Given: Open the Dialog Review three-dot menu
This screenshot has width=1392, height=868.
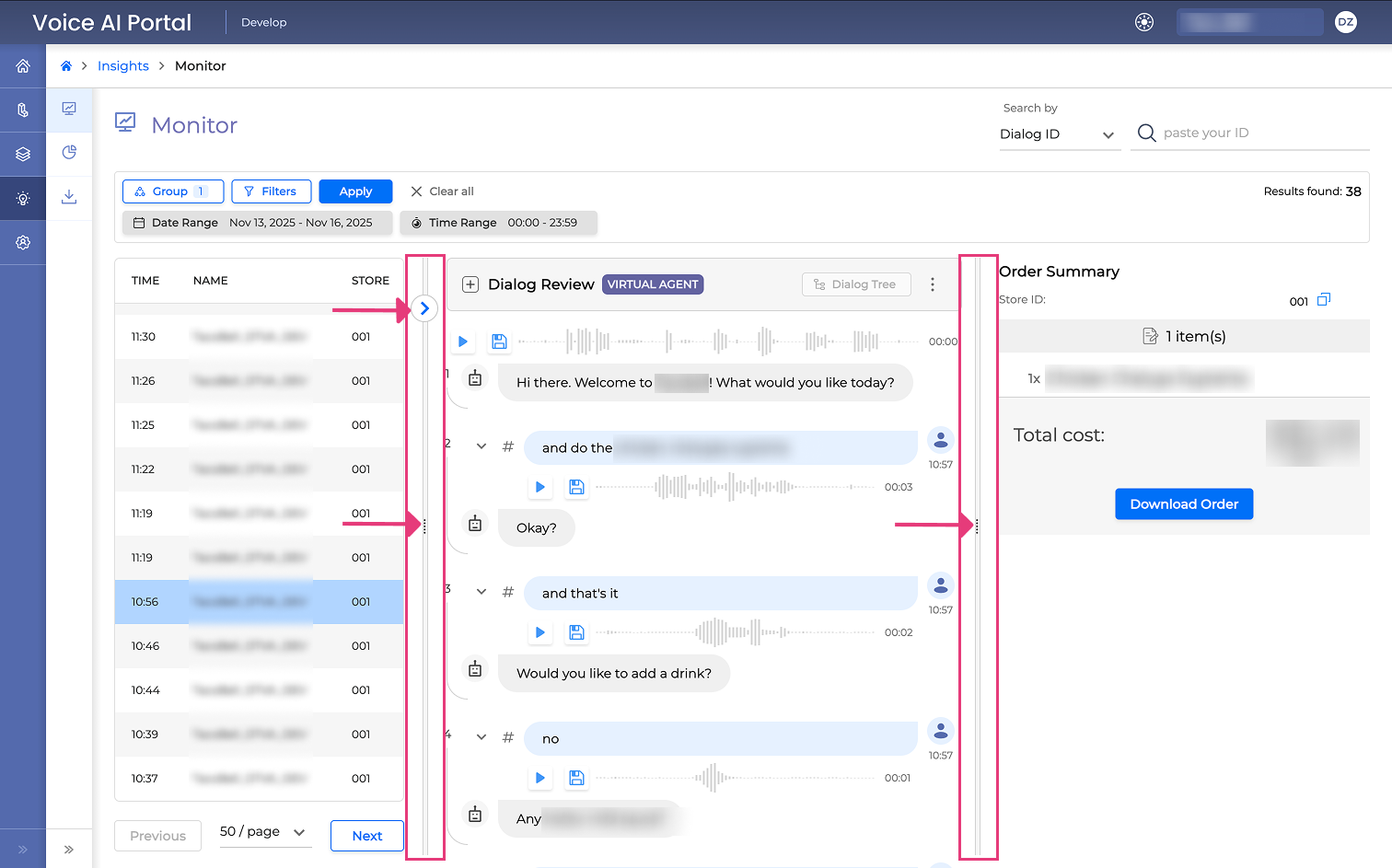Looking at the screenshot, I should coord(933,284).
